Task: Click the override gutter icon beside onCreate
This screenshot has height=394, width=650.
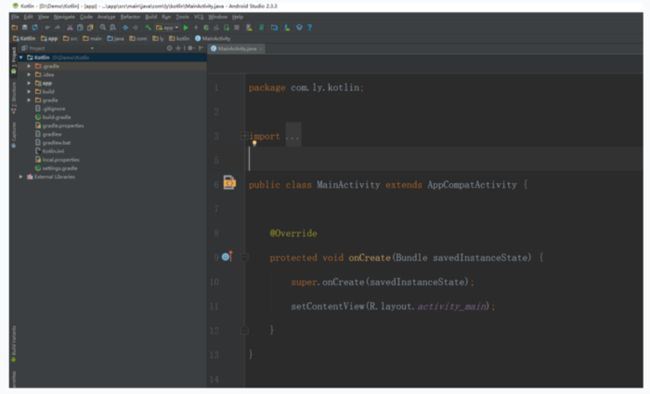Action: (226, 257)
